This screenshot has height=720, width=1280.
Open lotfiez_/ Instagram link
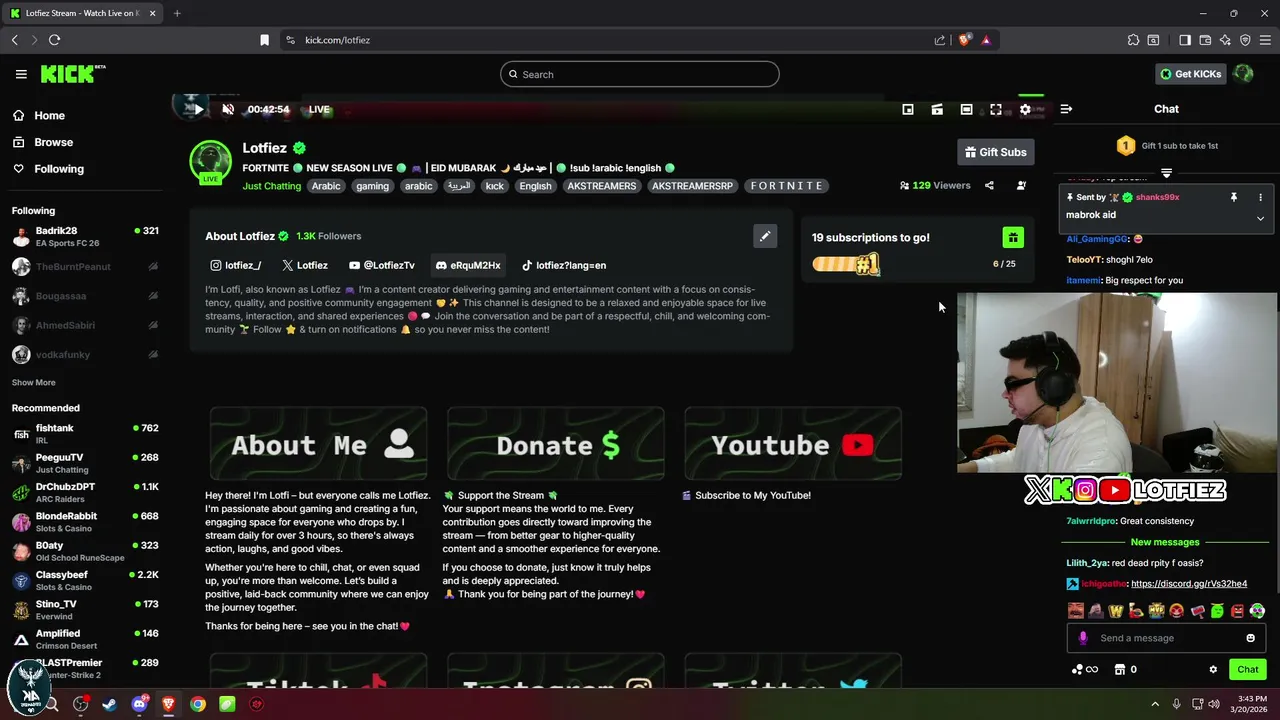click(236, 265)
